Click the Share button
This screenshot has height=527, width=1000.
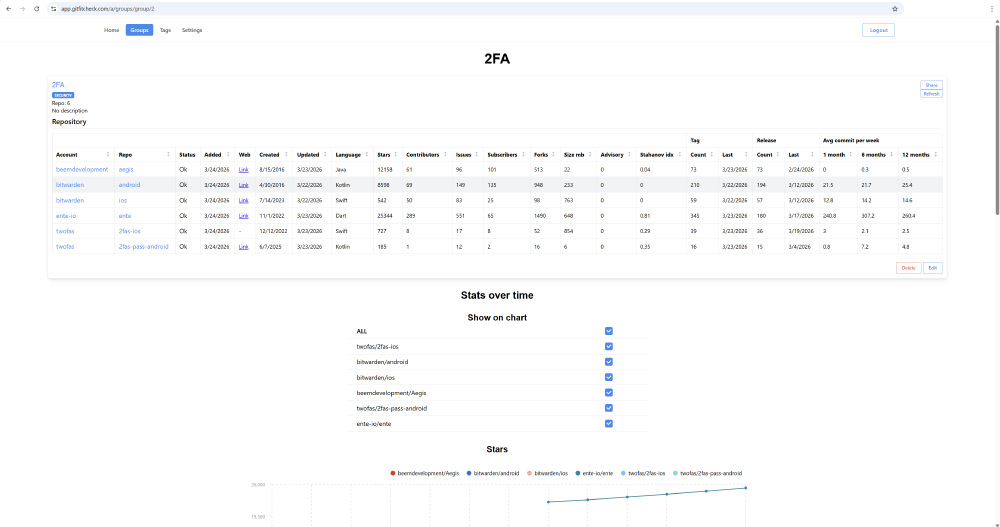point(931,85)
